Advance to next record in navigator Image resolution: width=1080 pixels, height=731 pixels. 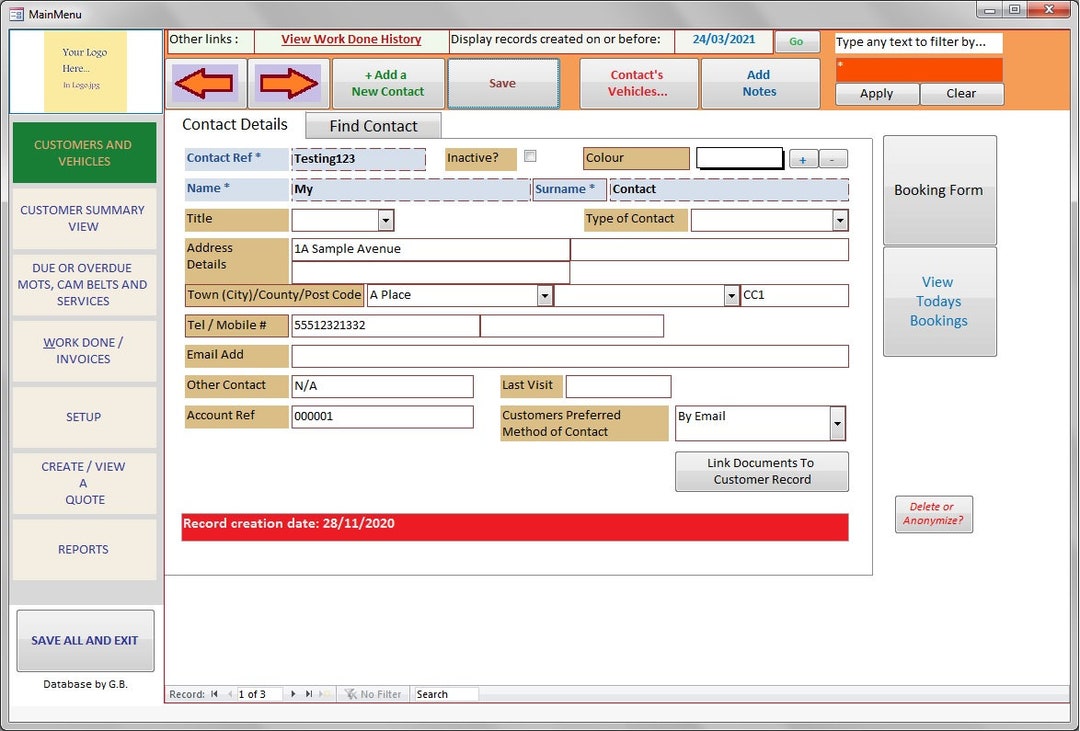[x=293, y=693]
